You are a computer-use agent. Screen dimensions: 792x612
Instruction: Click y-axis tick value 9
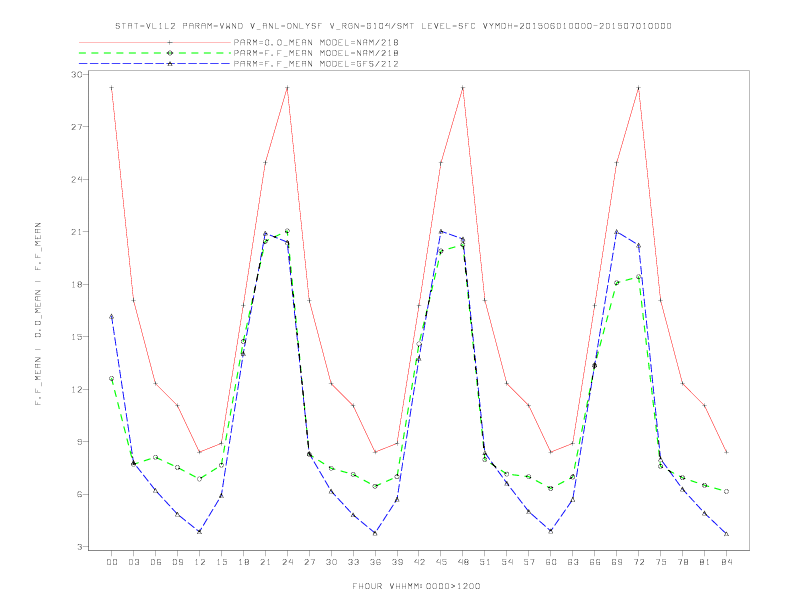pos(80,442)
